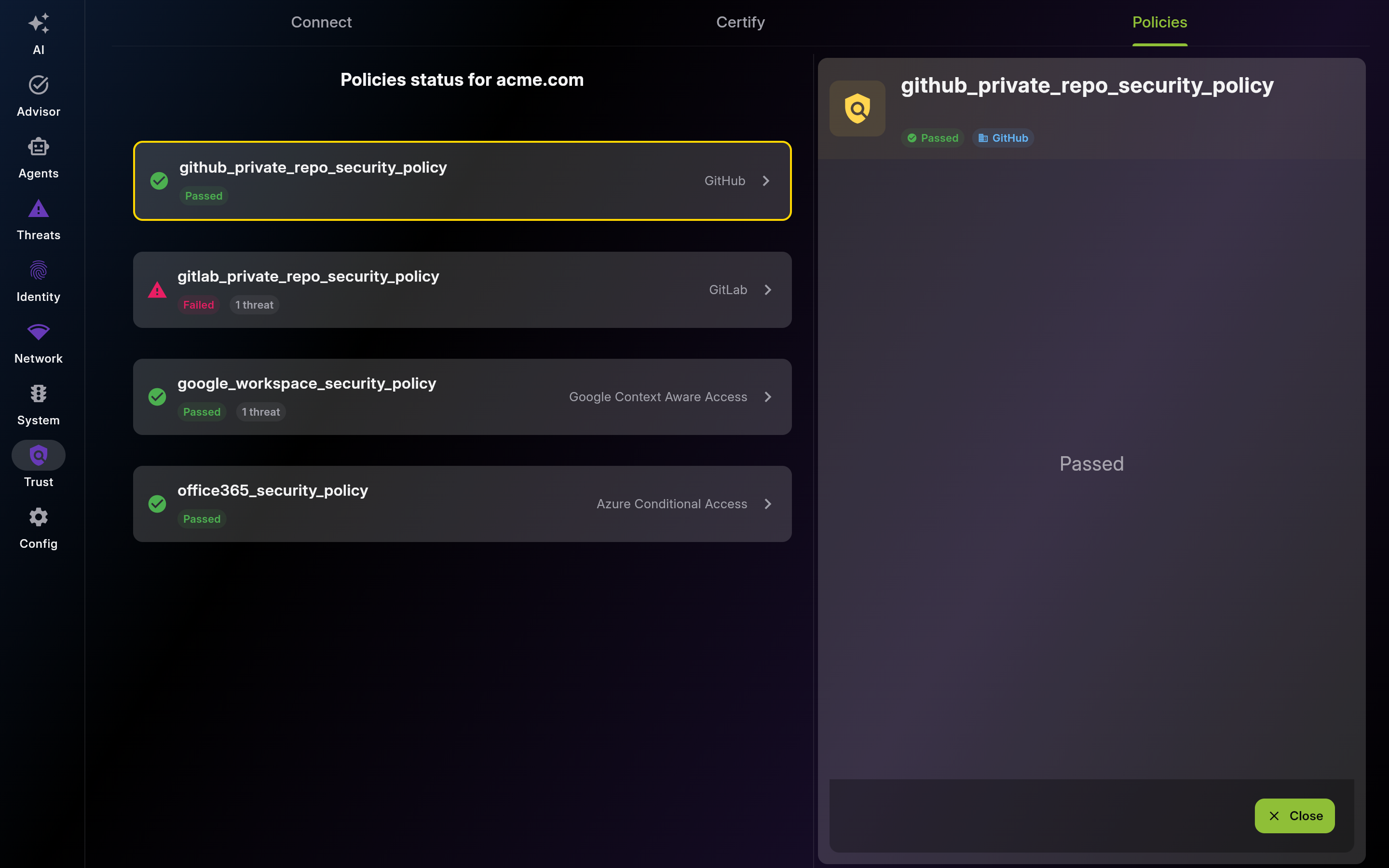Click green check icon on office365 policy
Screen dimensions: 1389x868
coord(157,504)
